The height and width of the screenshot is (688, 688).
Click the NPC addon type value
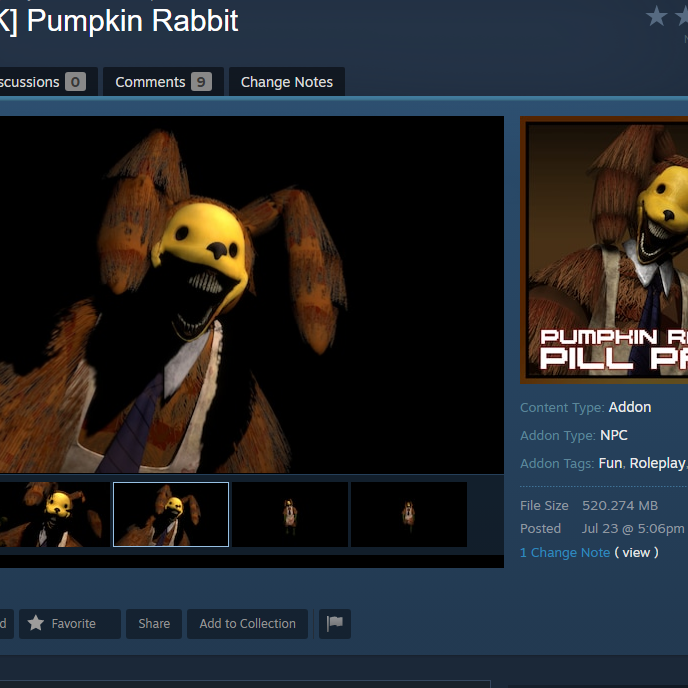(614, 435)
